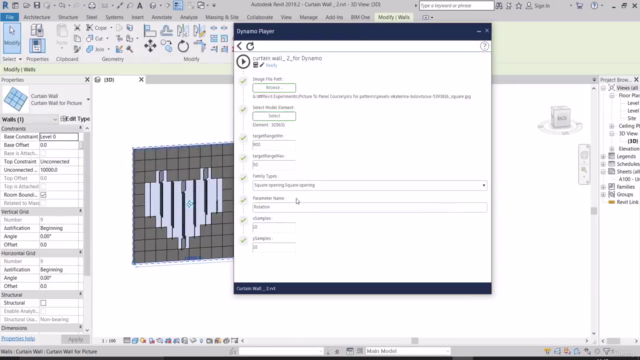Screen dimensions: 640x360
Task: Switch to the Structure ribbon tab
Action: point(68,17)
